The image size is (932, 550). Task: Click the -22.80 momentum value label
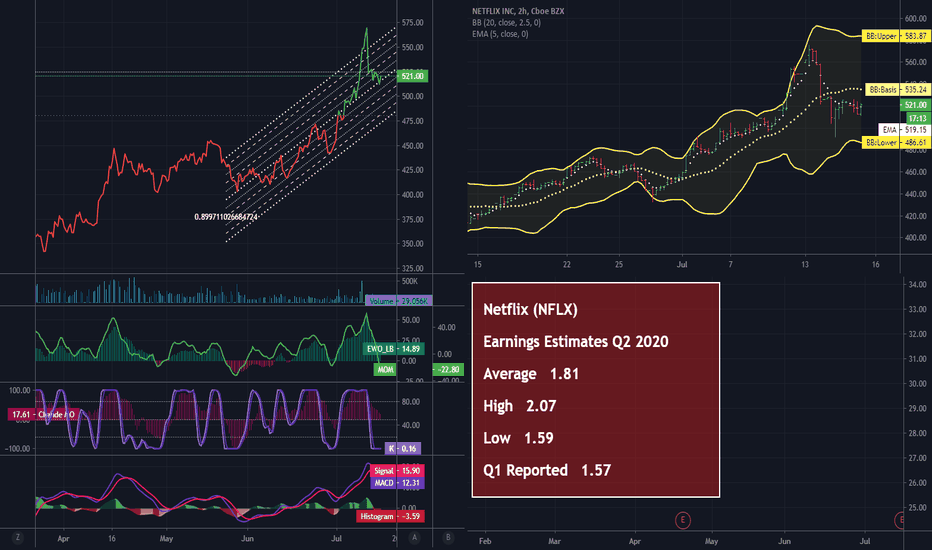pos(448,370)
